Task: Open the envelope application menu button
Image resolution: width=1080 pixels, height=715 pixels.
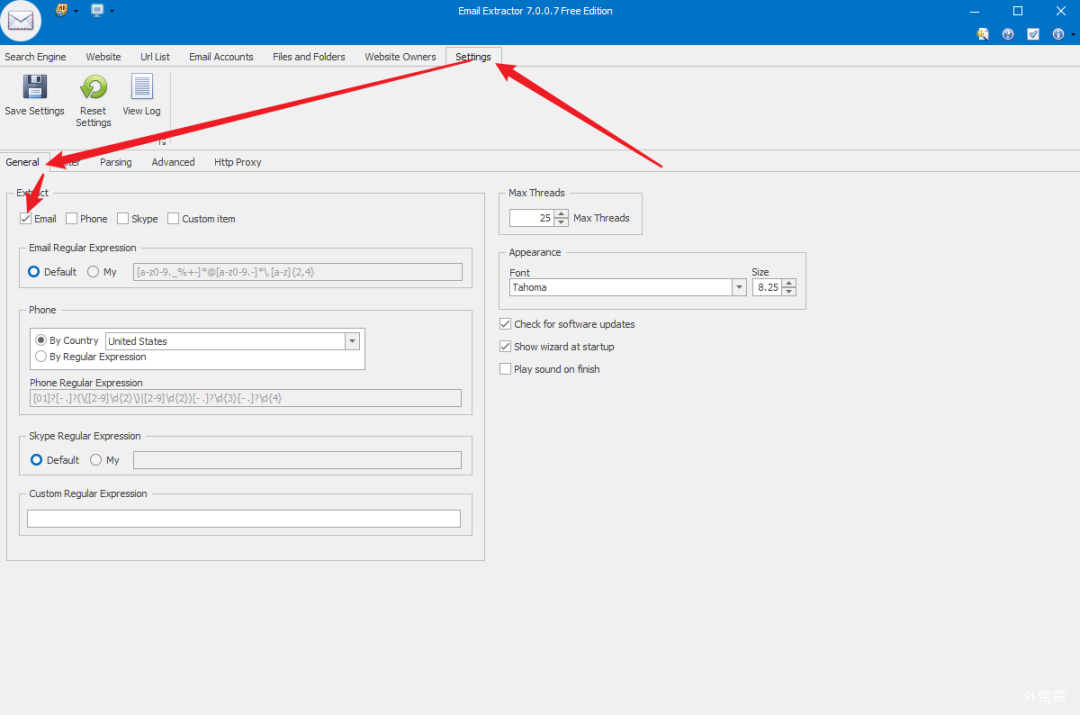Action: pos(20,20)
